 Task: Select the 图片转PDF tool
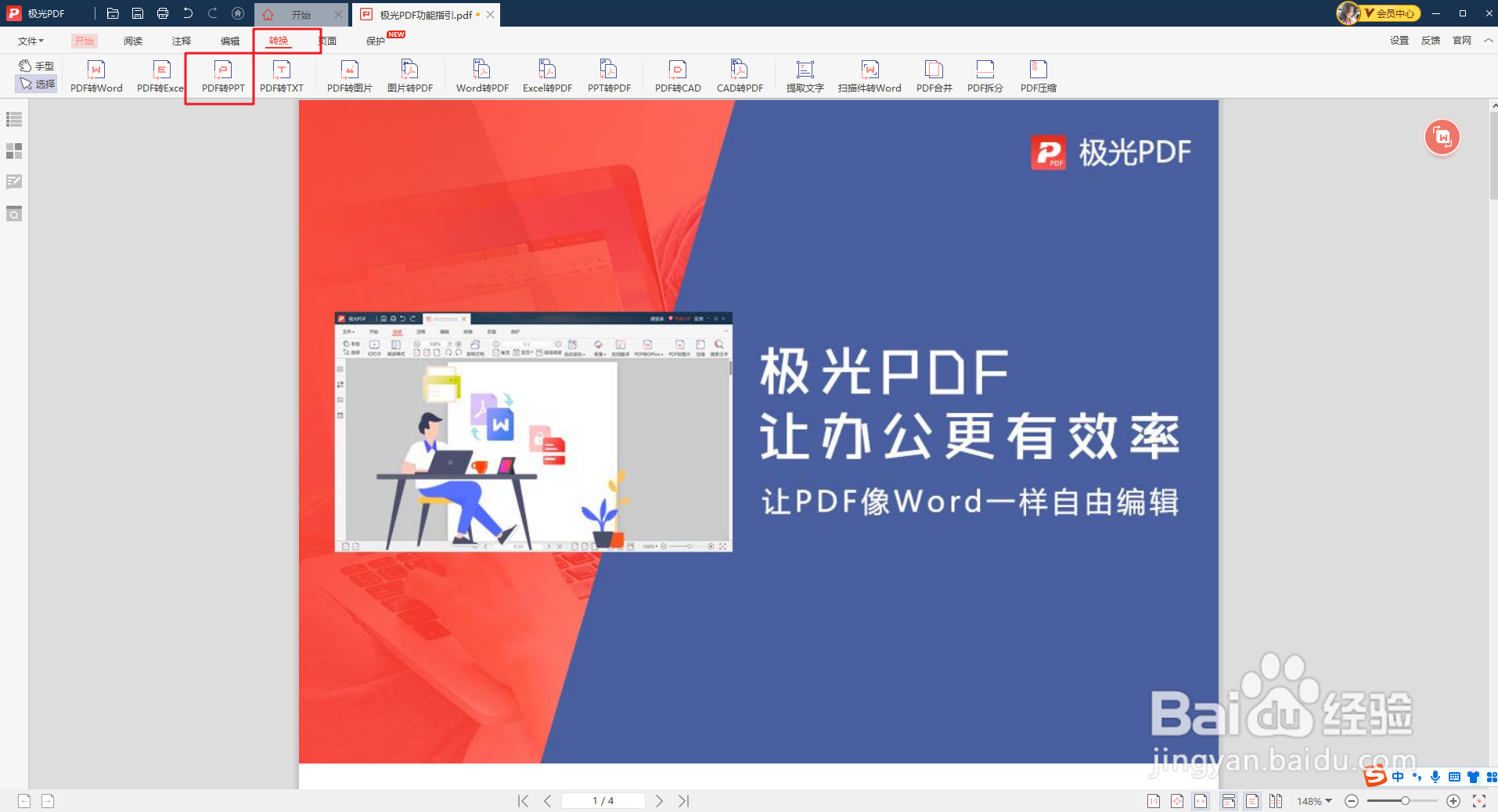click(x=410, y=77)
